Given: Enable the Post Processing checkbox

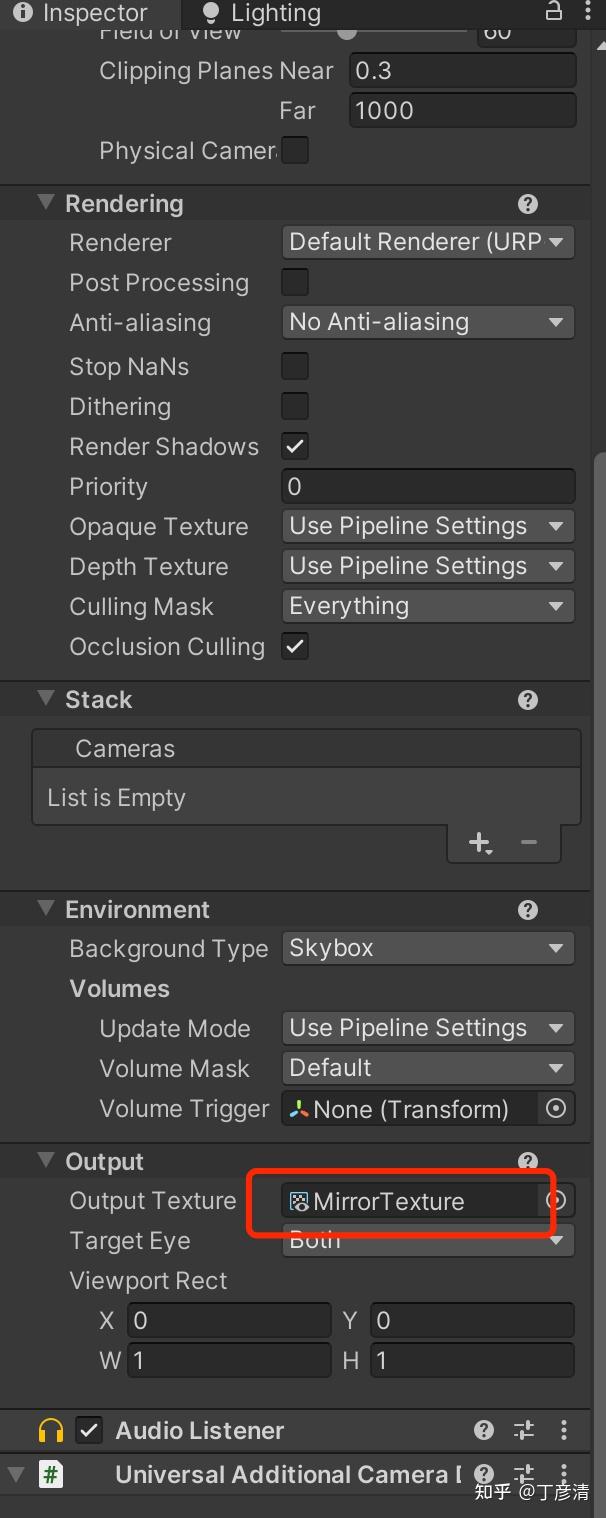Looking at the screenshot, I should point(294,282).
